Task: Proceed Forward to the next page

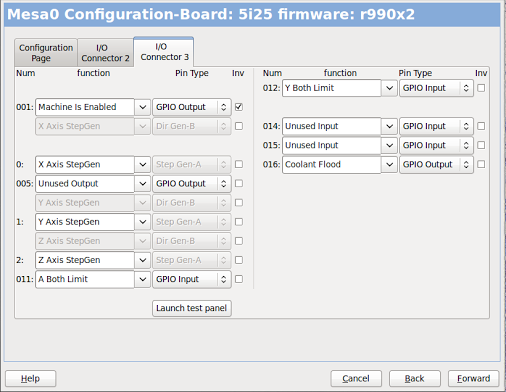Action: 474,379
